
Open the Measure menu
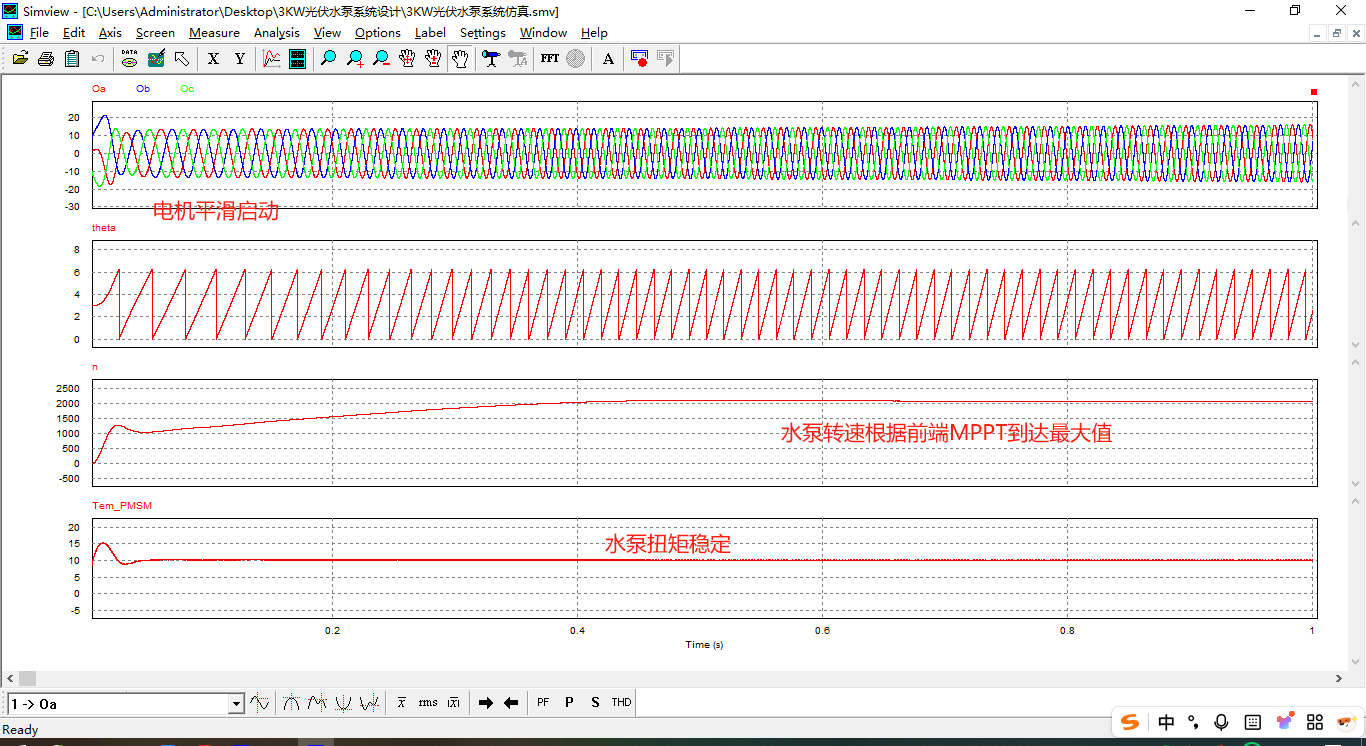tap(214, 33)
